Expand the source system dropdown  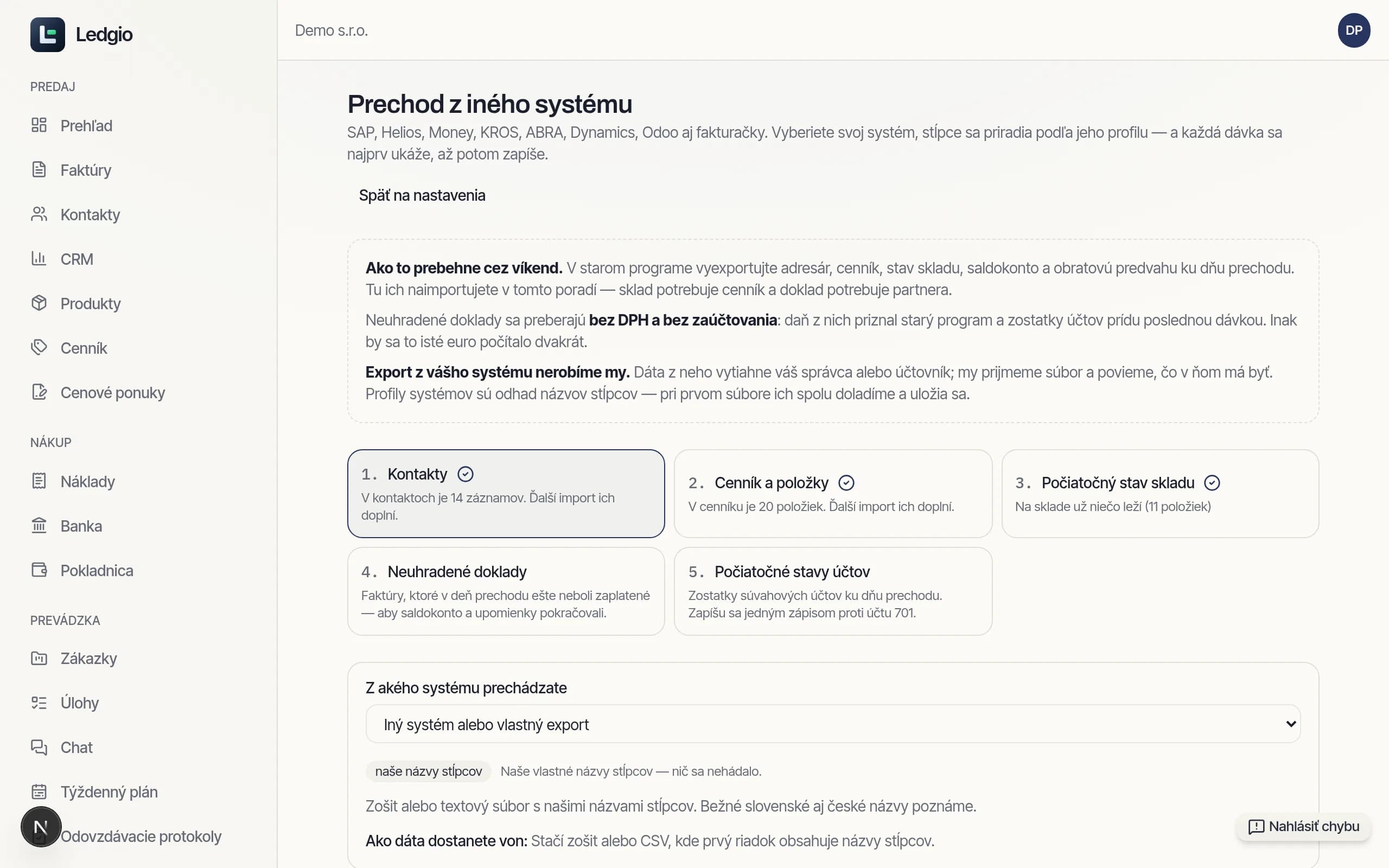[833, 724]
